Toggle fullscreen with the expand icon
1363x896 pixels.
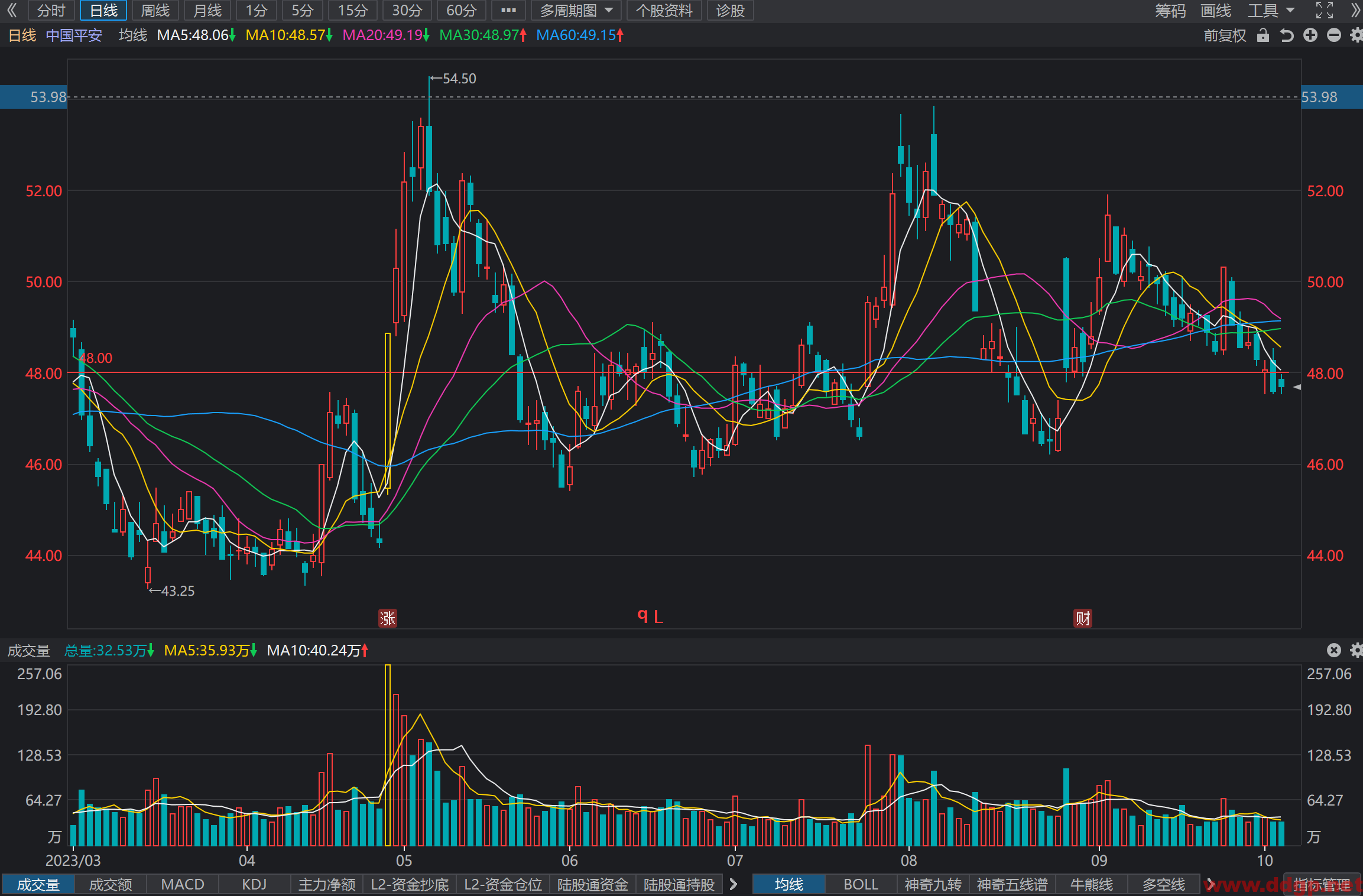1325,10
